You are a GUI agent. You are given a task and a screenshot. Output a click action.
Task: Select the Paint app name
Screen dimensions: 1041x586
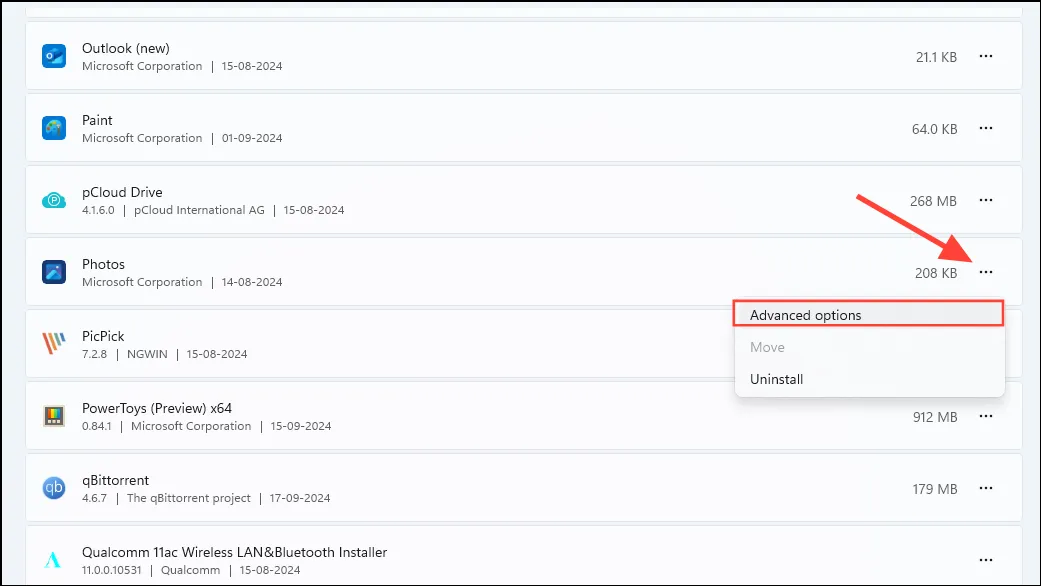coord(97,120)
